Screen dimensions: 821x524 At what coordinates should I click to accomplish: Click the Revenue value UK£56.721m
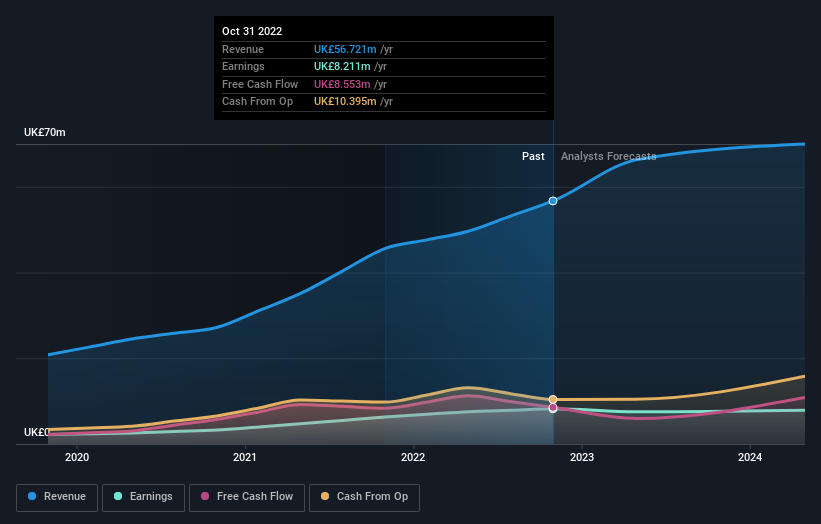pyautogui.click(x=345, y=49)
